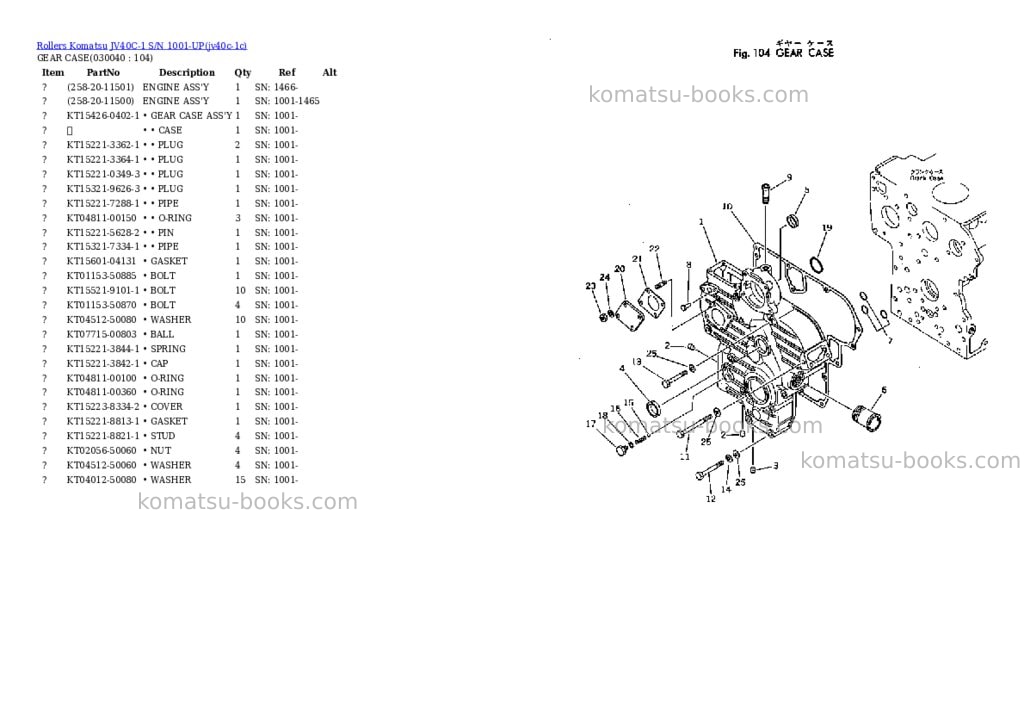Screen dimensions: 1024x725
Task: Open the Rollers Komatsu JV40C-1 link
Action: [142, 45]
